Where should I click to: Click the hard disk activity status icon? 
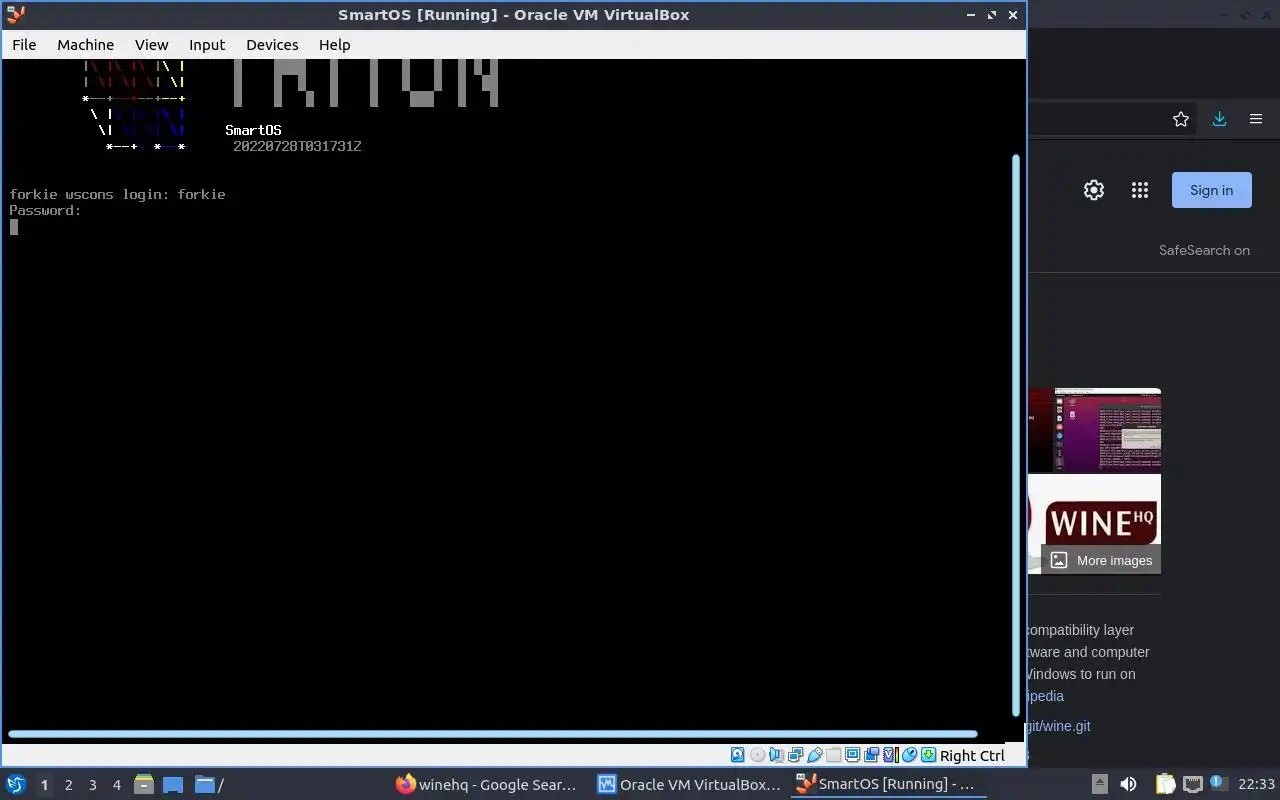(x=738, y=755)
